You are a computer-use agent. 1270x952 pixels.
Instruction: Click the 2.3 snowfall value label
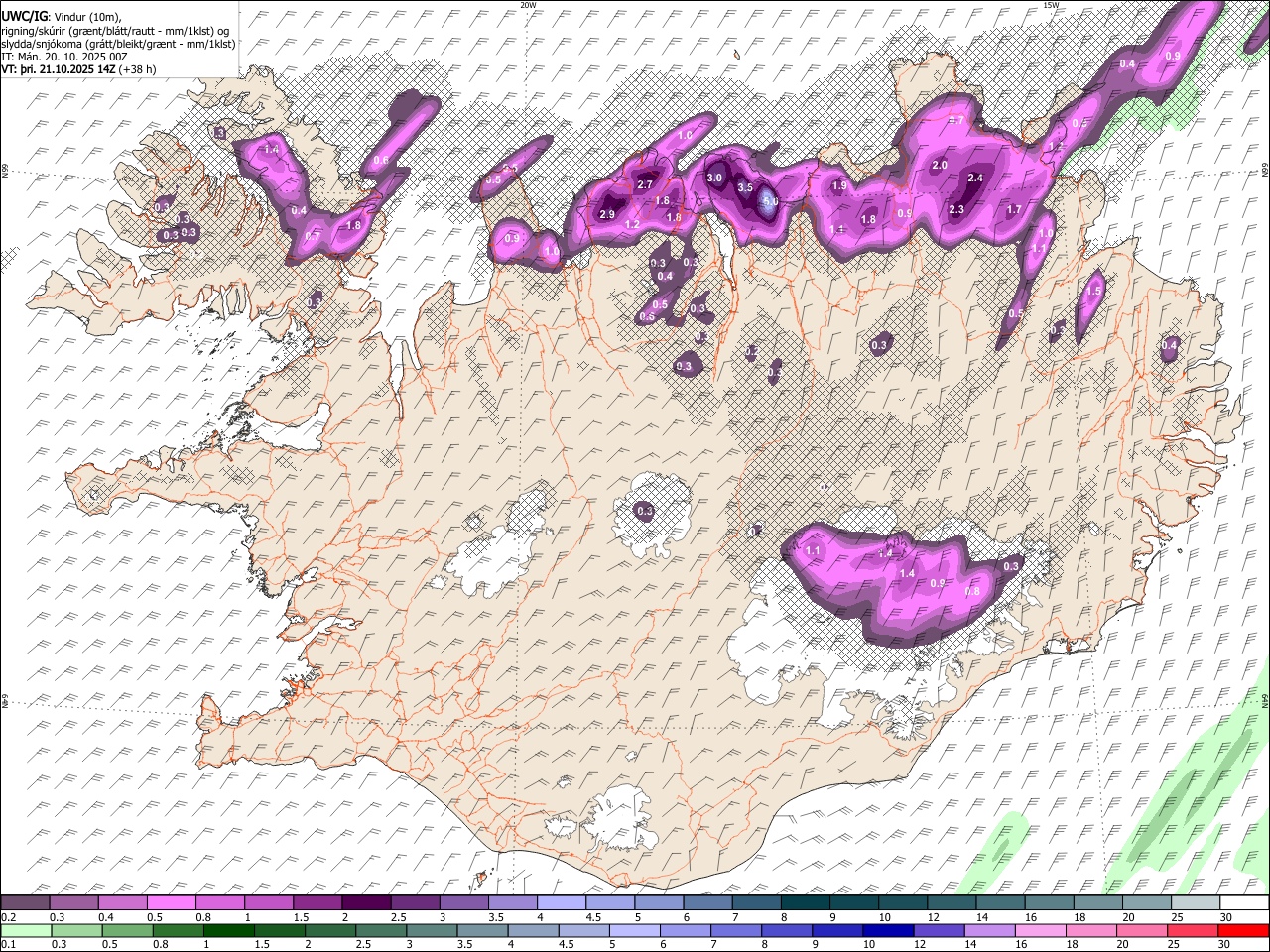coord(956,210)
